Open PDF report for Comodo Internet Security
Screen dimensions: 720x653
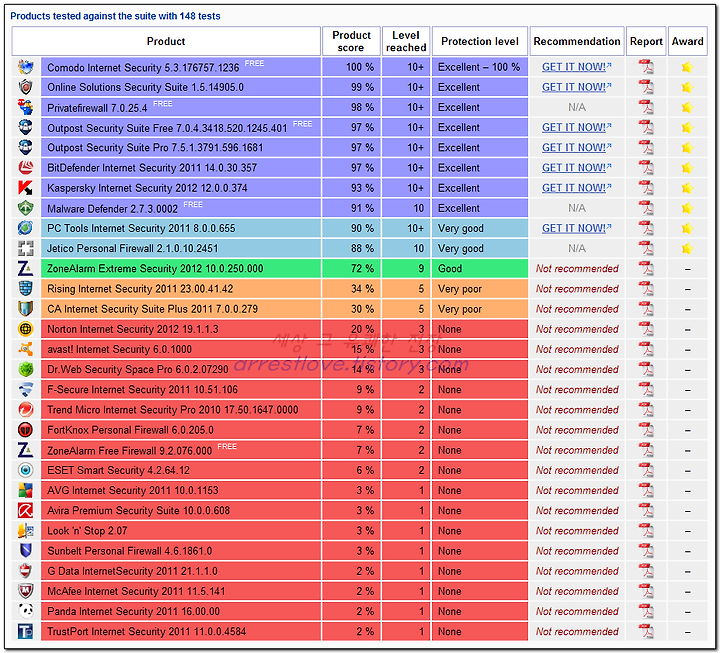click(646, 67)
